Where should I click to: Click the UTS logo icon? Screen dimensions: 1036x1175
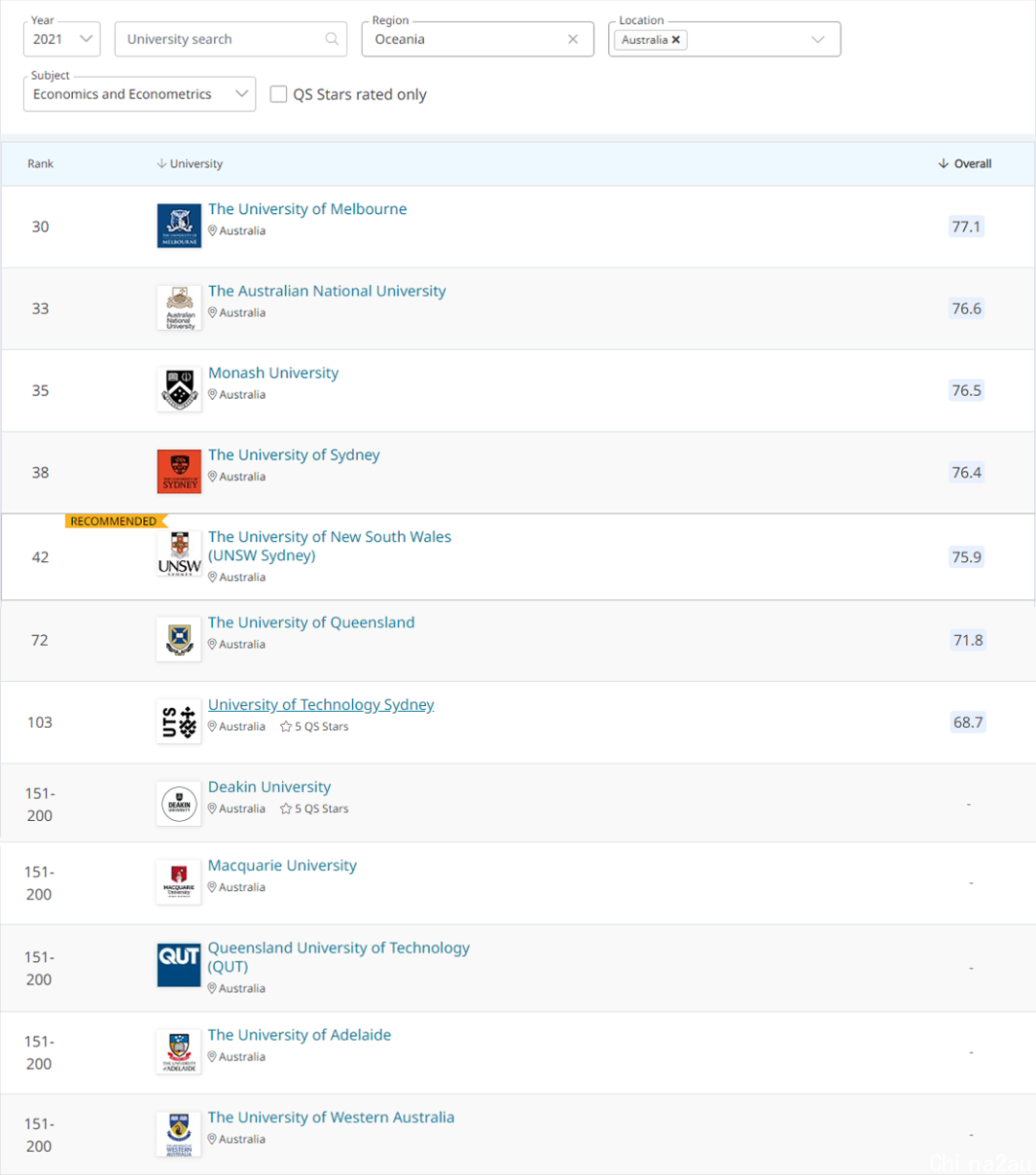pos(179,722)
